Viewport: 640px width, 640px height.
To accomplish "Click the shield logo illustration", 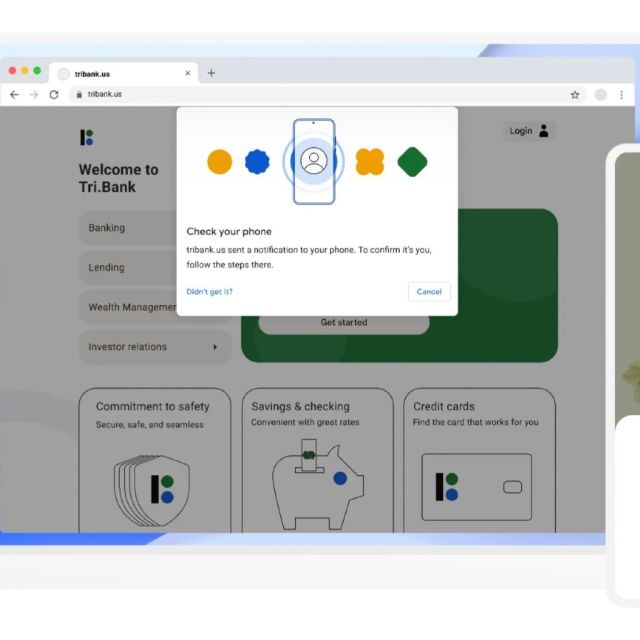I will pyautogui.click(x=152, y=490).
